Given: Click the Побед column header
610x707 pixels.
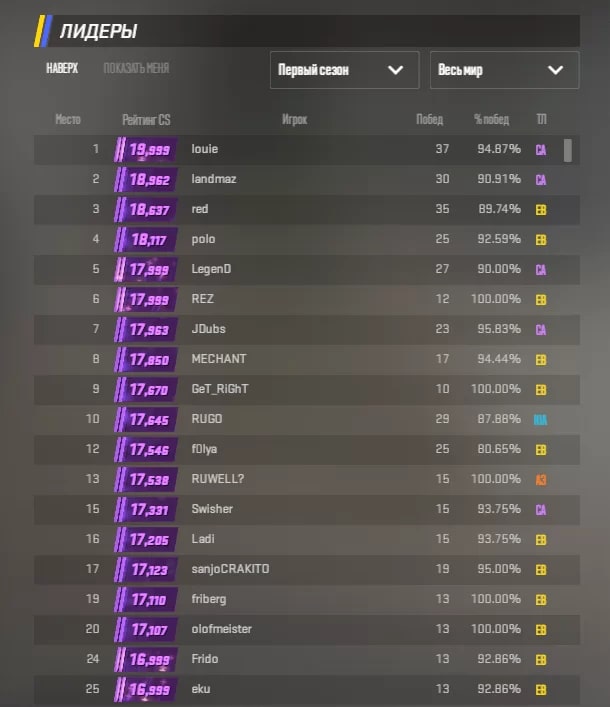Looking at the screenshot, I should click(430, 120).
